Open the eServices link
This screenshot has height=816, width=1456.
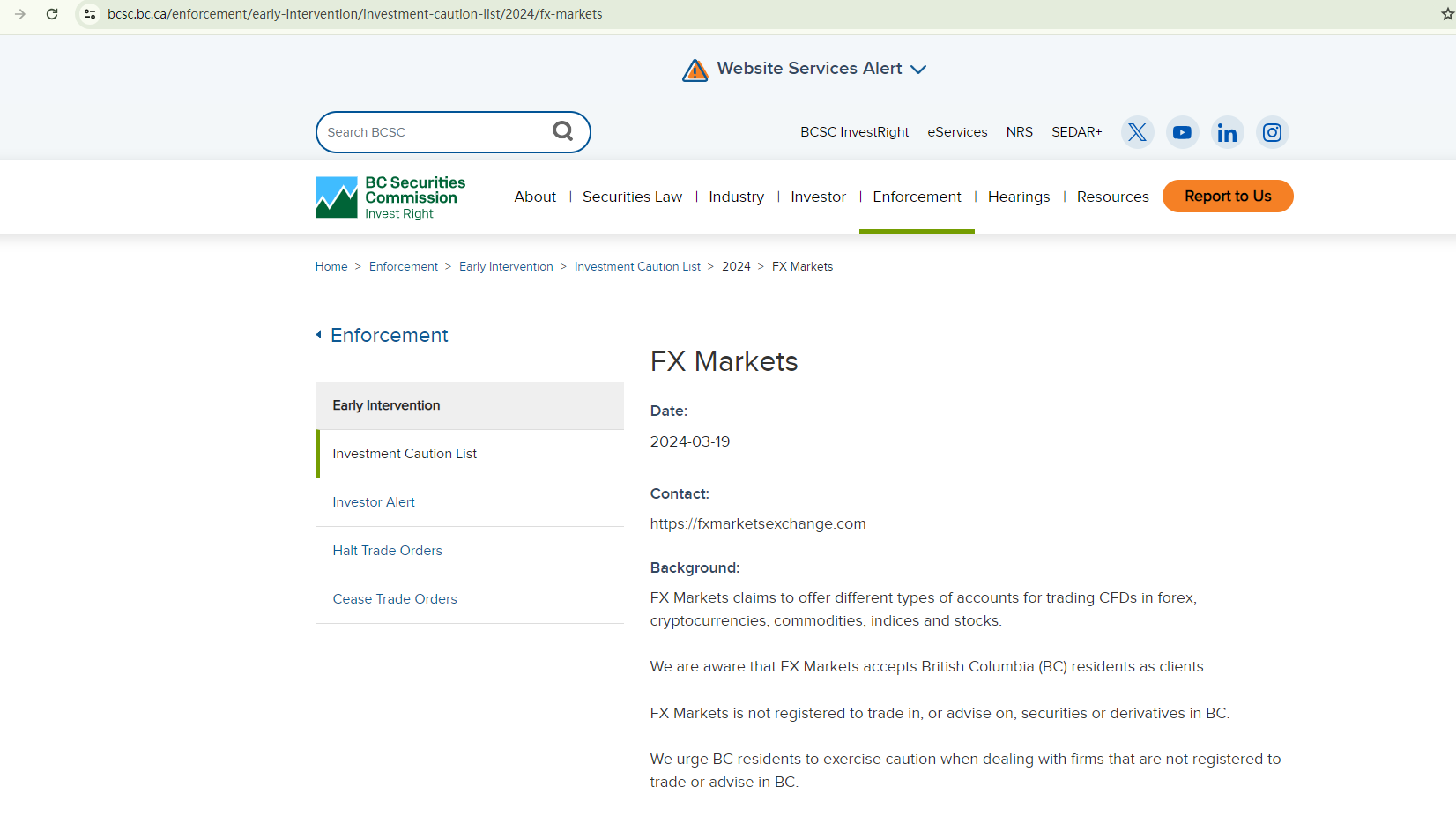[957, 132]
